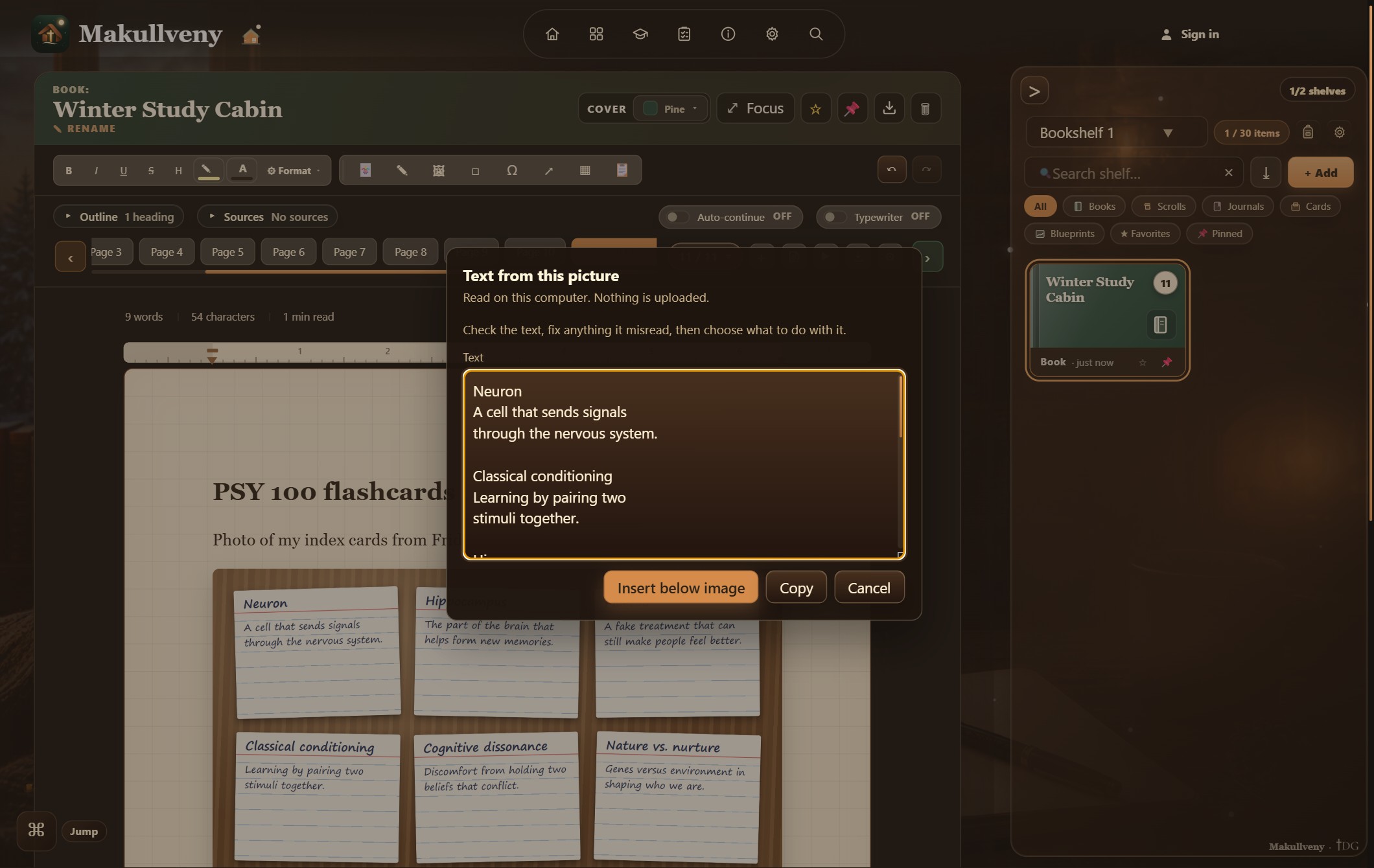Apply underline formatting
This screenshot has width=1374, height=868.
(x=123, y=170)
